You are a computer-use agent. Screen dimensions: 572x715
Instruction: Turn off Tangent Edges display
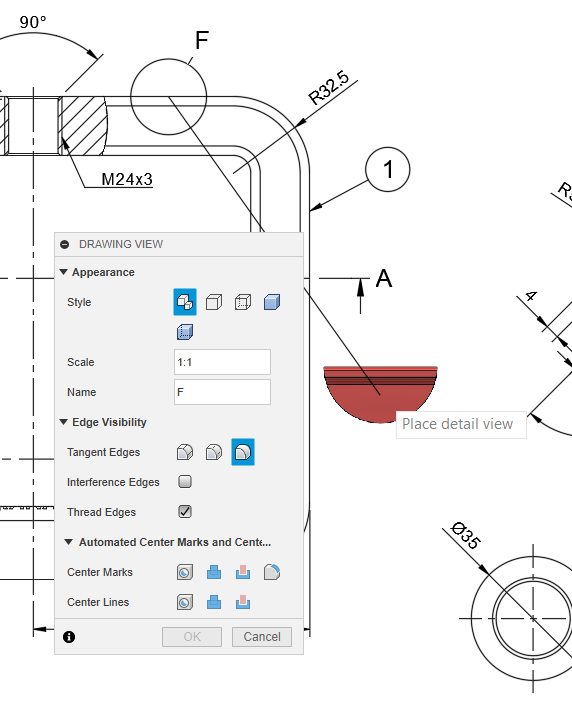click(243, 452)
